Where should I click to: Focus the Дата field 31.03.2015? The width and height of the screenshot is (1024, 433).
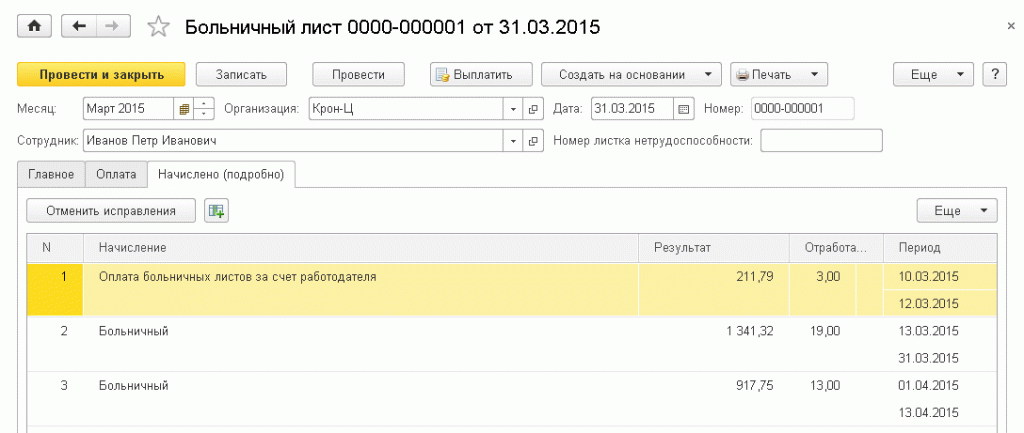point(632,109)
